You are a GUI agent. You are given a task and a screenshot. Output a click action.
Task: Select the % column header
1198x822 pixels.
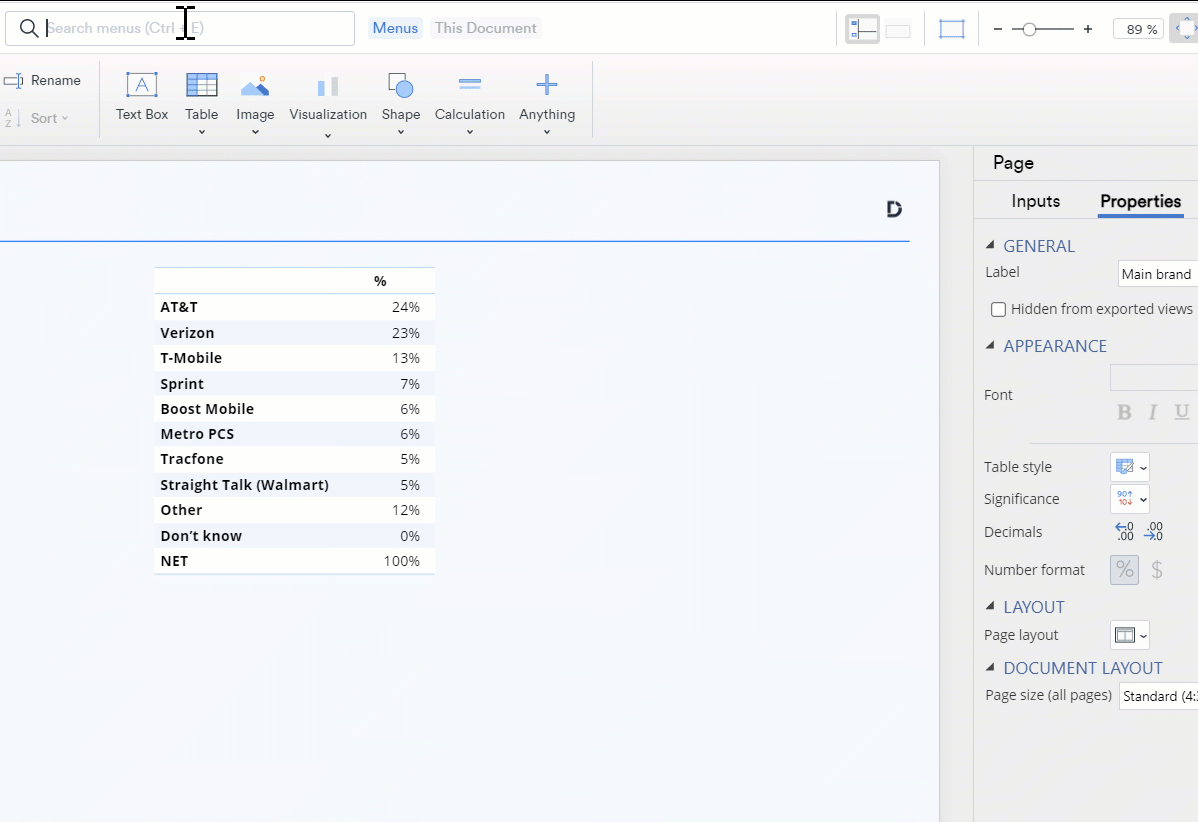tap(380, 281)
